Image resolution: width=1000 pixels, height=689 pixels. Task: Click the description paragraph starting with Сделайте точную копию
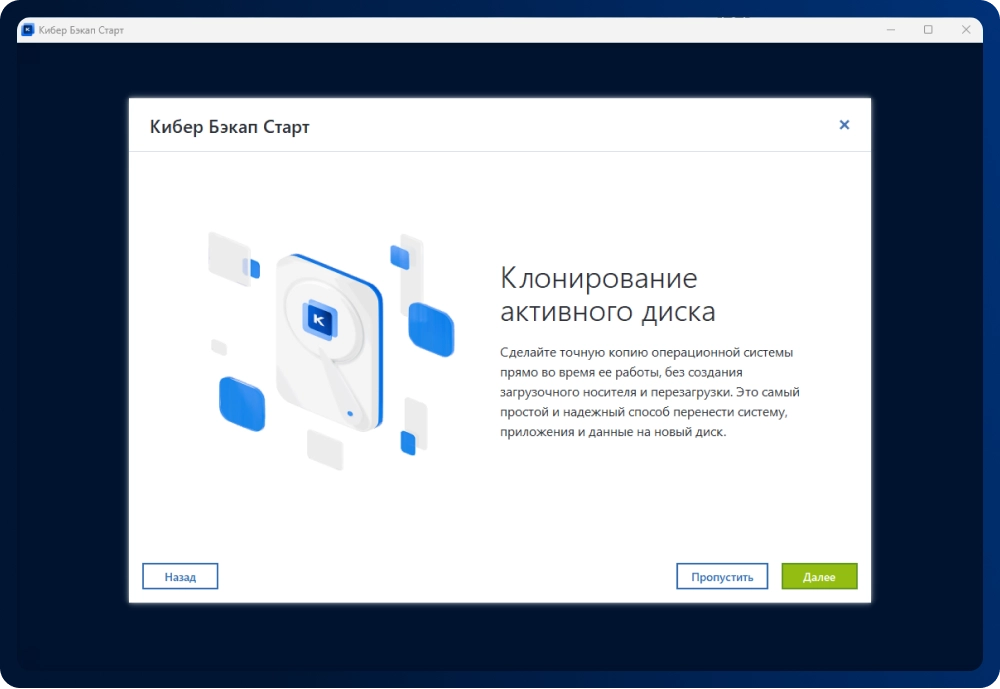649,392
